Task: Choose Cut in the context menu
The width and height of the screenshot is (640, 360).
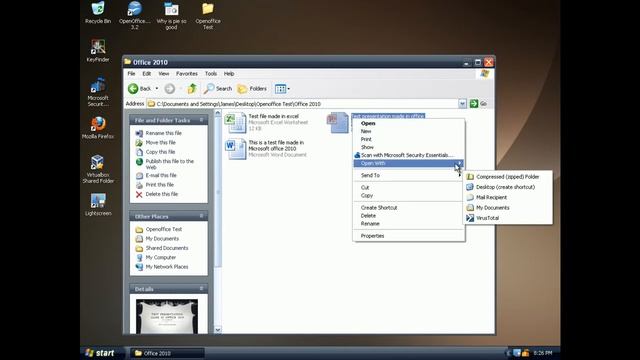Action: coord(409,187)
